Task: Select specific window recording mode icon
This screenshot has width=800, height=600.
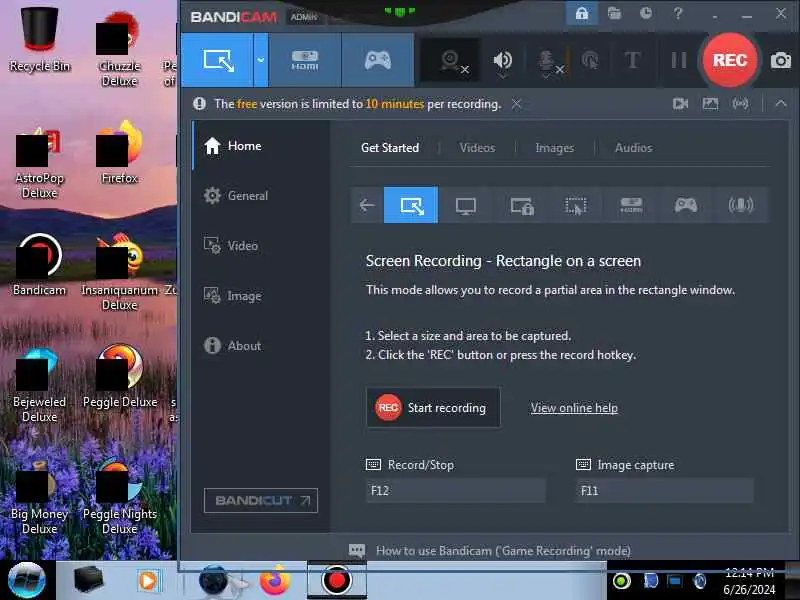Action: pos(521,206)
